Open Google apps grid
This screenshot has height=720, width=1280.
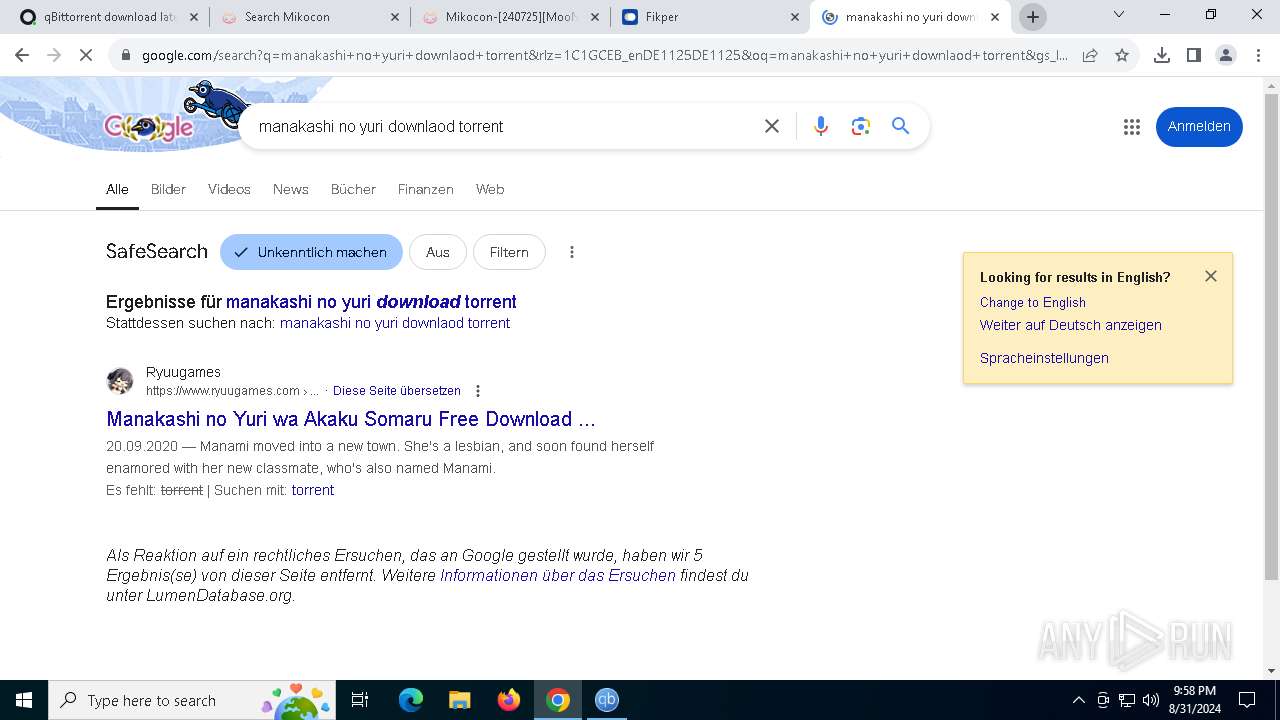[1132, 127]
